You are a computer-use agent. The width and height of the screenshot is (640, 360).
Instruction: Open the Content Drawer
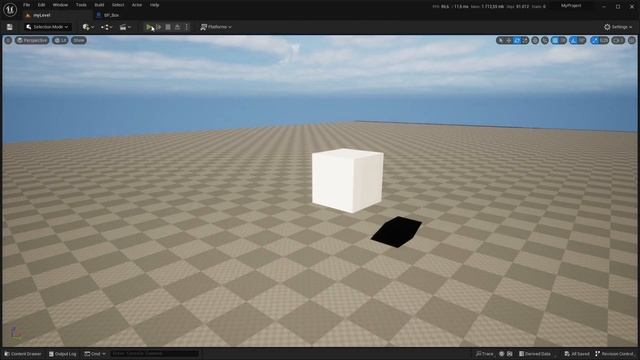23,354
